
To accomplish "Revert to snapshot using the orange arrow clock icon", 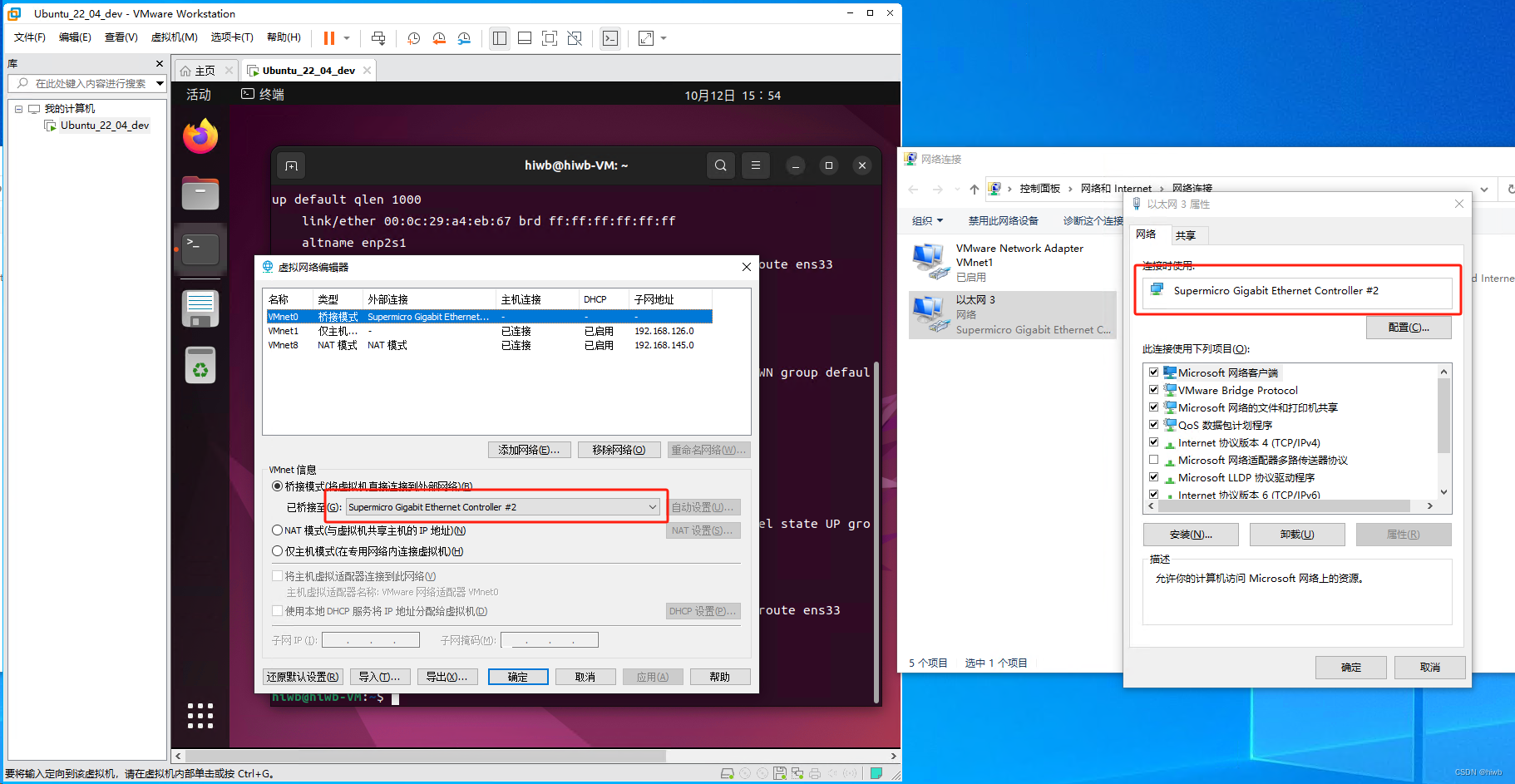I will pos(439,38).
